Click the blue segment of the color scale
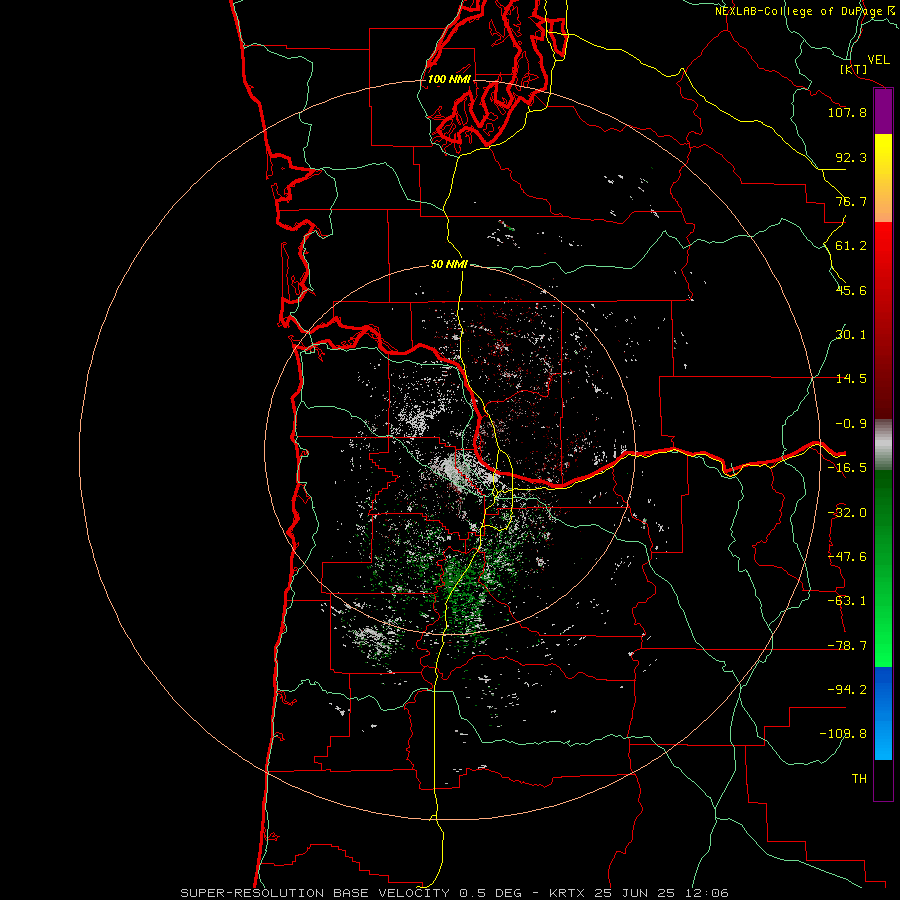Screen dimensions: 900x900 pyautogui.click(x=883, y=713)
